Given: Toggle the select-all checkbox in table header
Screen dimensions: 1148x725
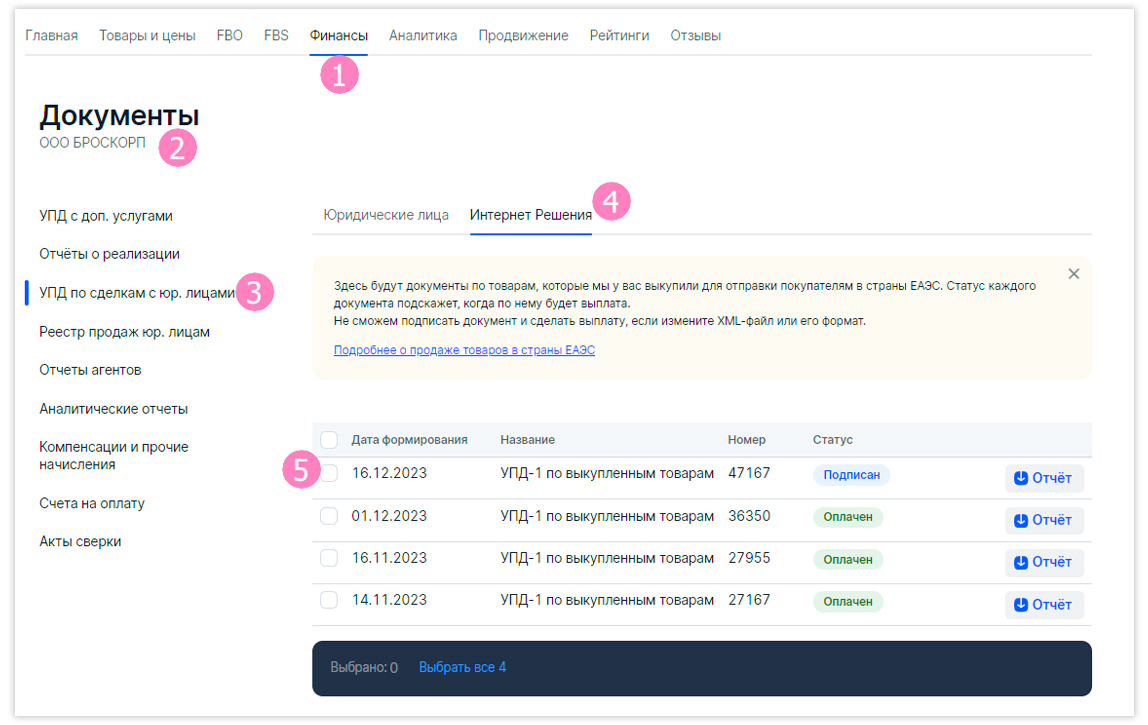Looking at the screenshot, I should point(329,440).
